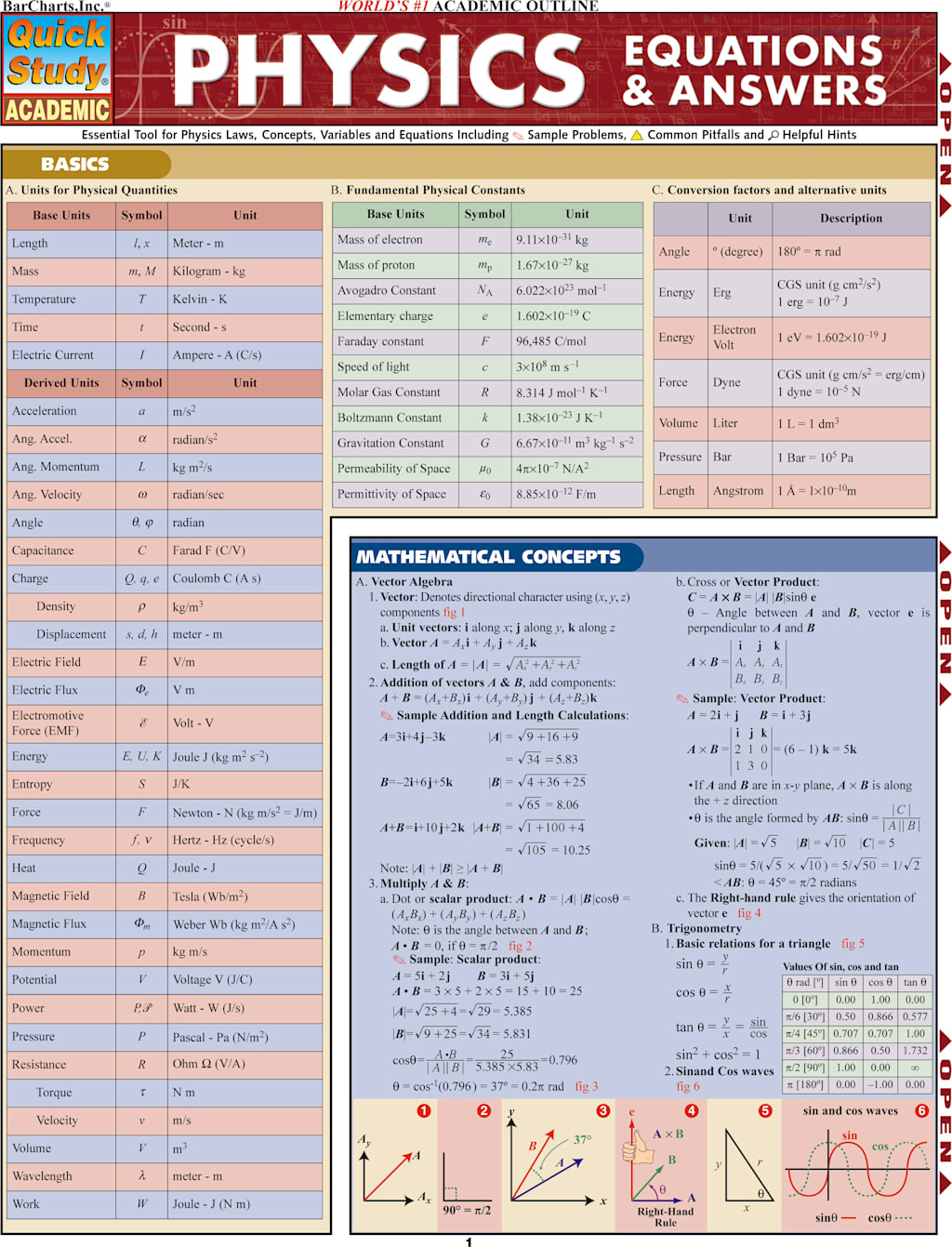952x1247 pixels.
Task: Follow the red 'fig 5' reference
Action: pos(853,943)
